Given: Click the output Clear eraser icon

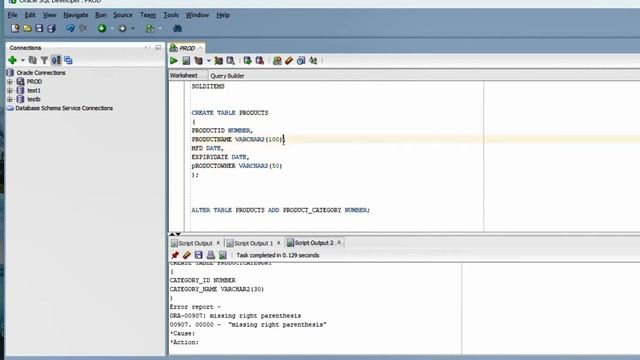Looking at the screenshot, I should click(187, 255).
